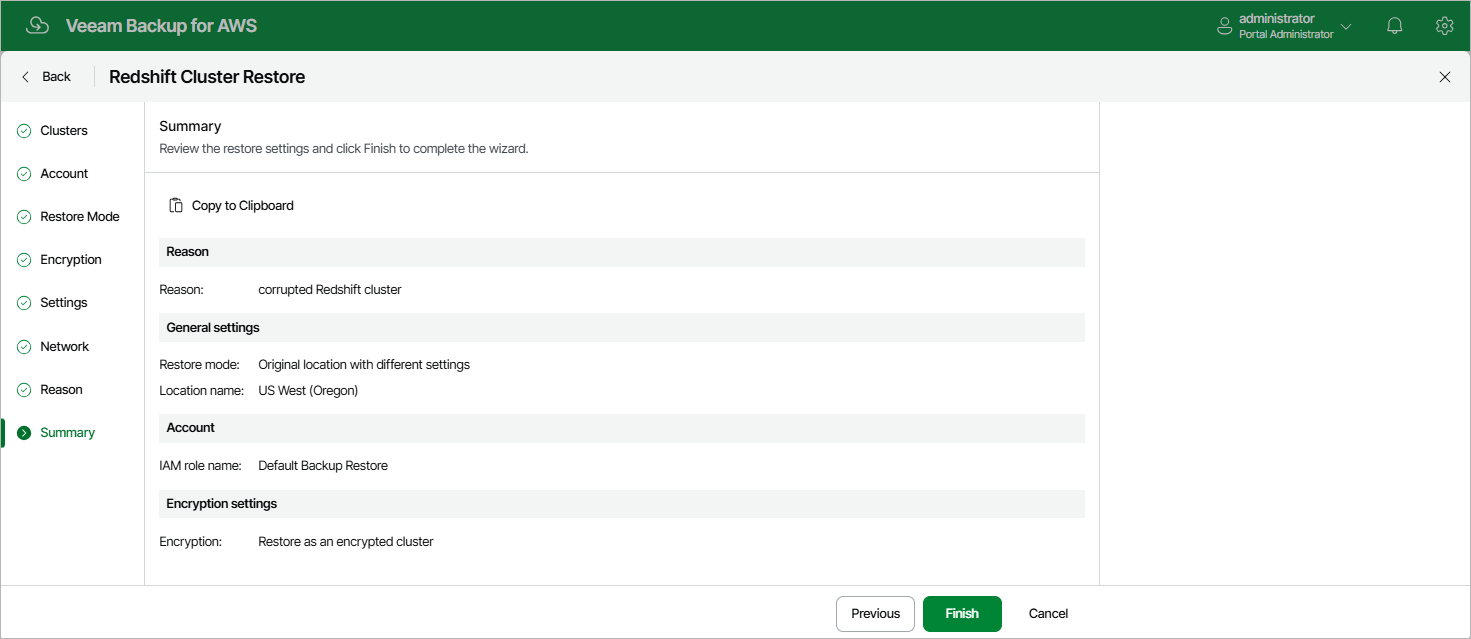Click the checkmark icon beside Clusters
The image size is (1471, 639).
(24, 131)
